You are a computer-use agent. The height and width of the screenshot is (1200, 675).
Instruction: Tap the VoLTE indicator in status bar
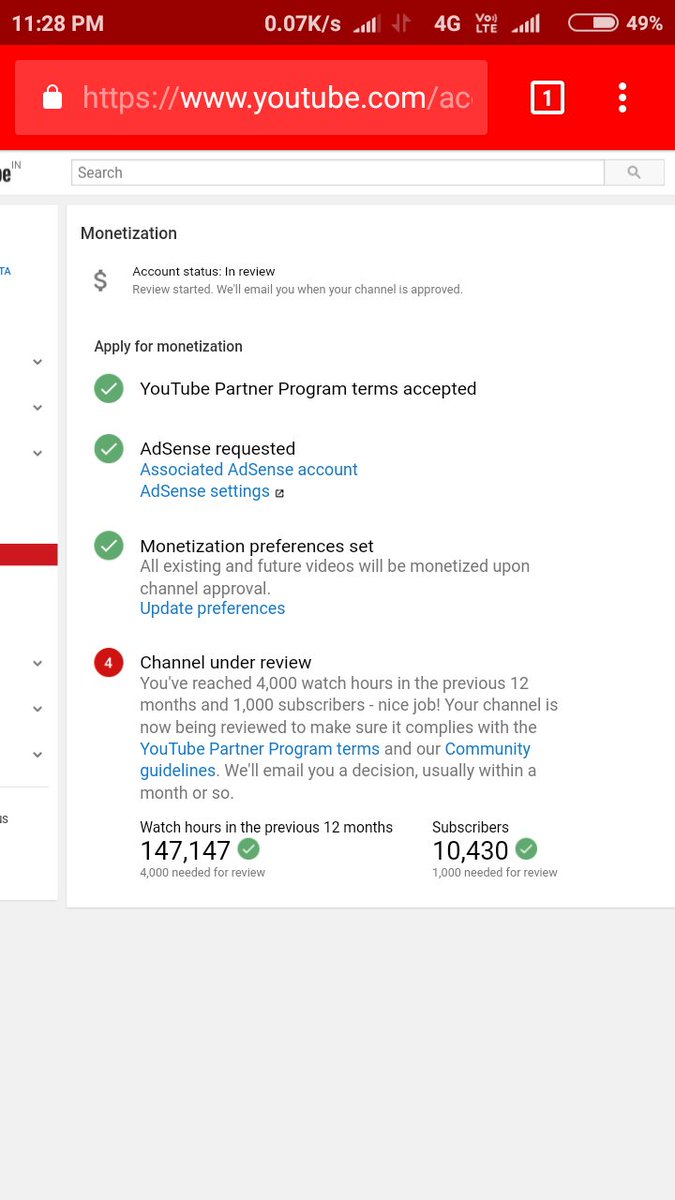tap(486, 22)
